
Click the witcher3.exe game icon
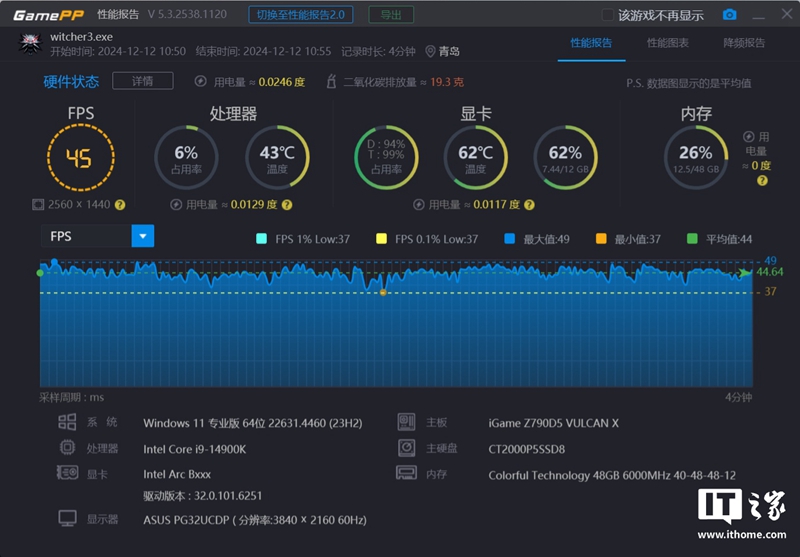[x=30, y=44]
